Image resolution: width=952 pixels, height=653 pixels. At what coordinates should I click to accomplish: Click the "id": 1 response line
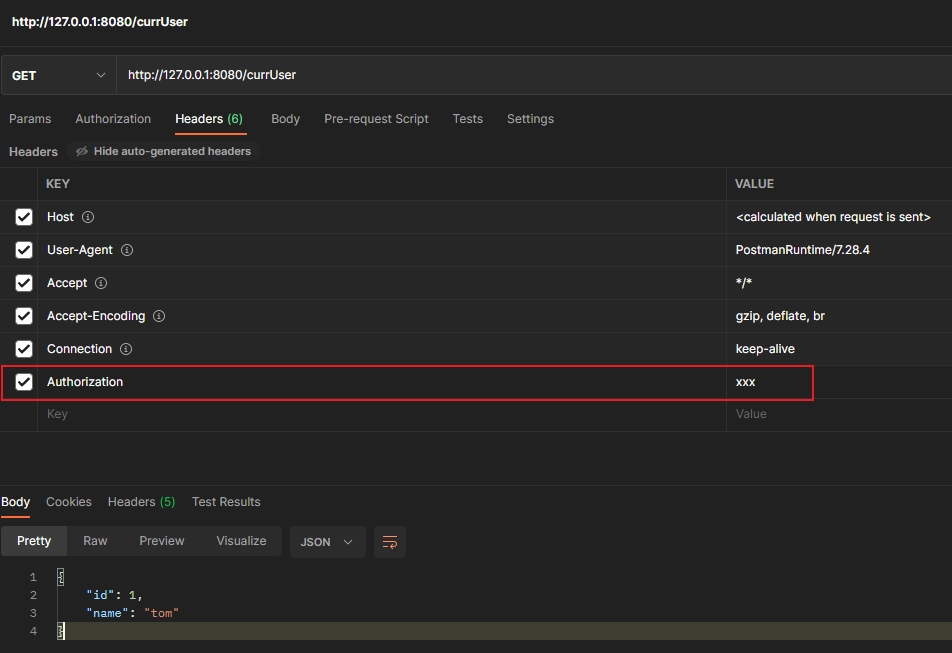(x=114, y=595)
